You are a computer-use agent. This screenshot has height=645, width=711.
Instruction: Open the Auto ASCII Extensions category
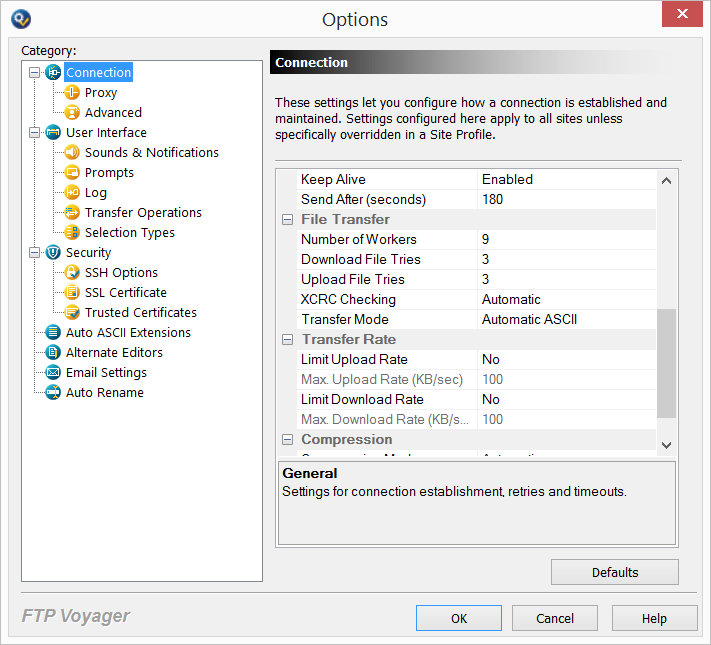[128, 332]
